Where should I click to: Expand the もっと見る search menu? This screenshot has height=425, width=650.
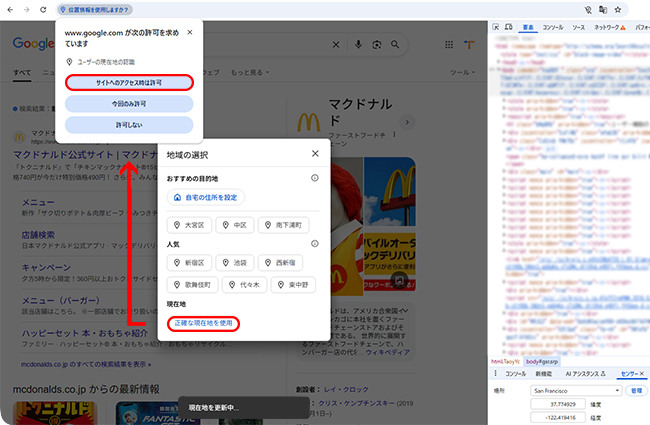(x=250, y=73)
